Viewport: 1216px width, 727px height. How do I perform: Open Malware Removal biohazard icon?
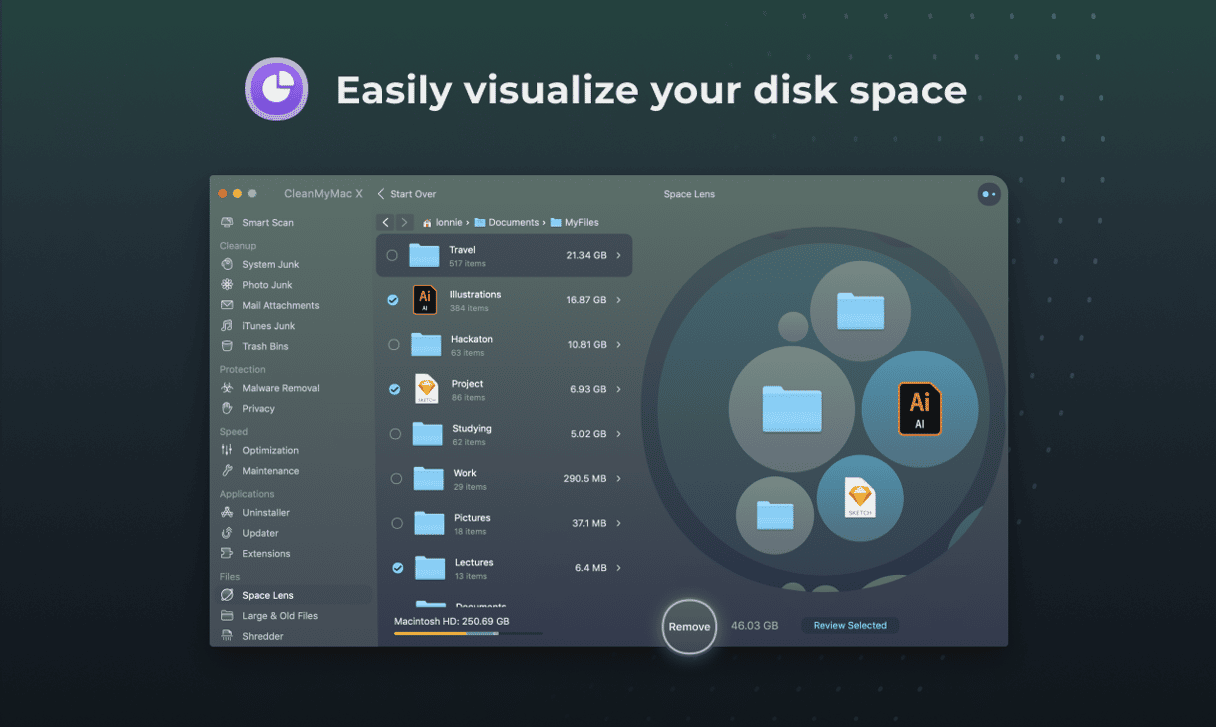(227, 388)
